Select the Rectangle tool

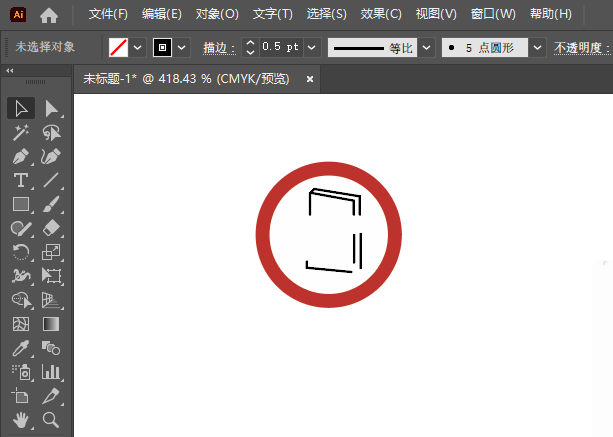(x=21, y=204)
